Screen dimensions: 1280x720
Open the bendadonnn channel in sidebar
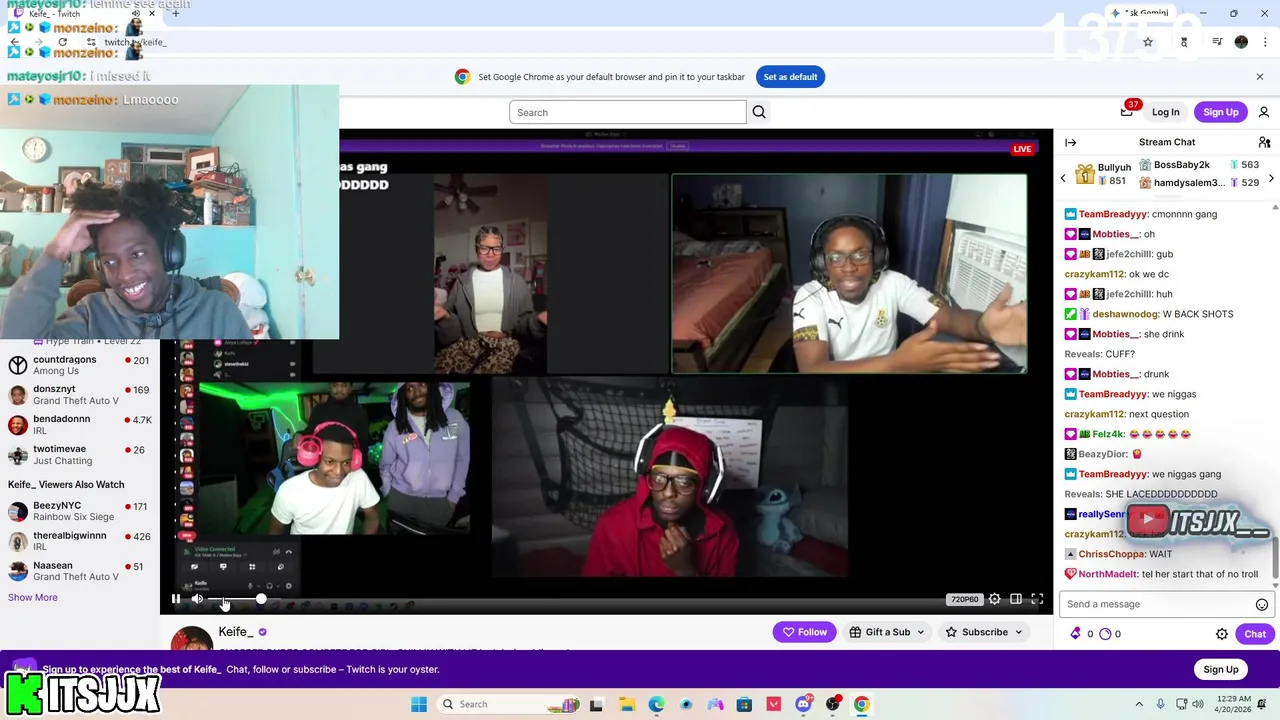tap(80, 425)
